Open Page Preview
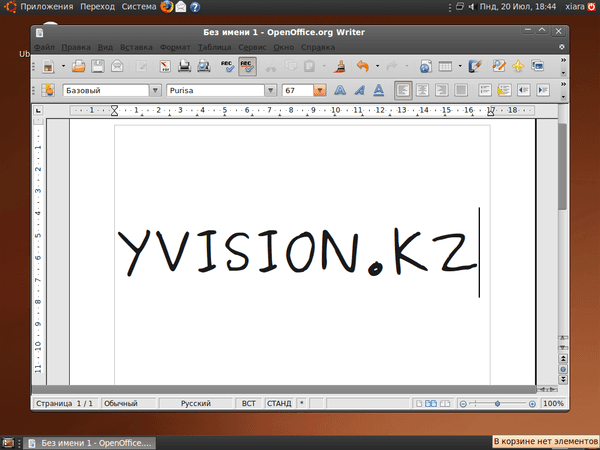 click(x=204, y=66)
